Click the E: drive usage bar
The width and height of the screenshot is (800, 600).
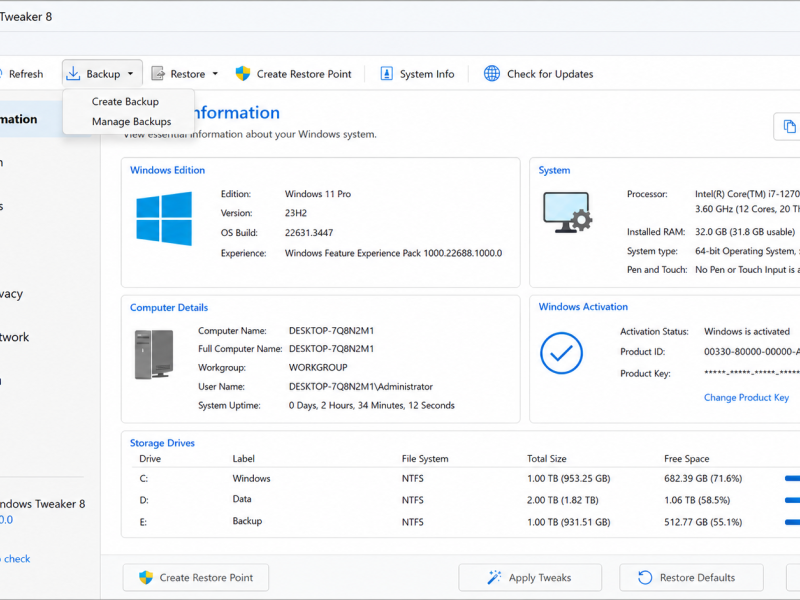point(792,522)
